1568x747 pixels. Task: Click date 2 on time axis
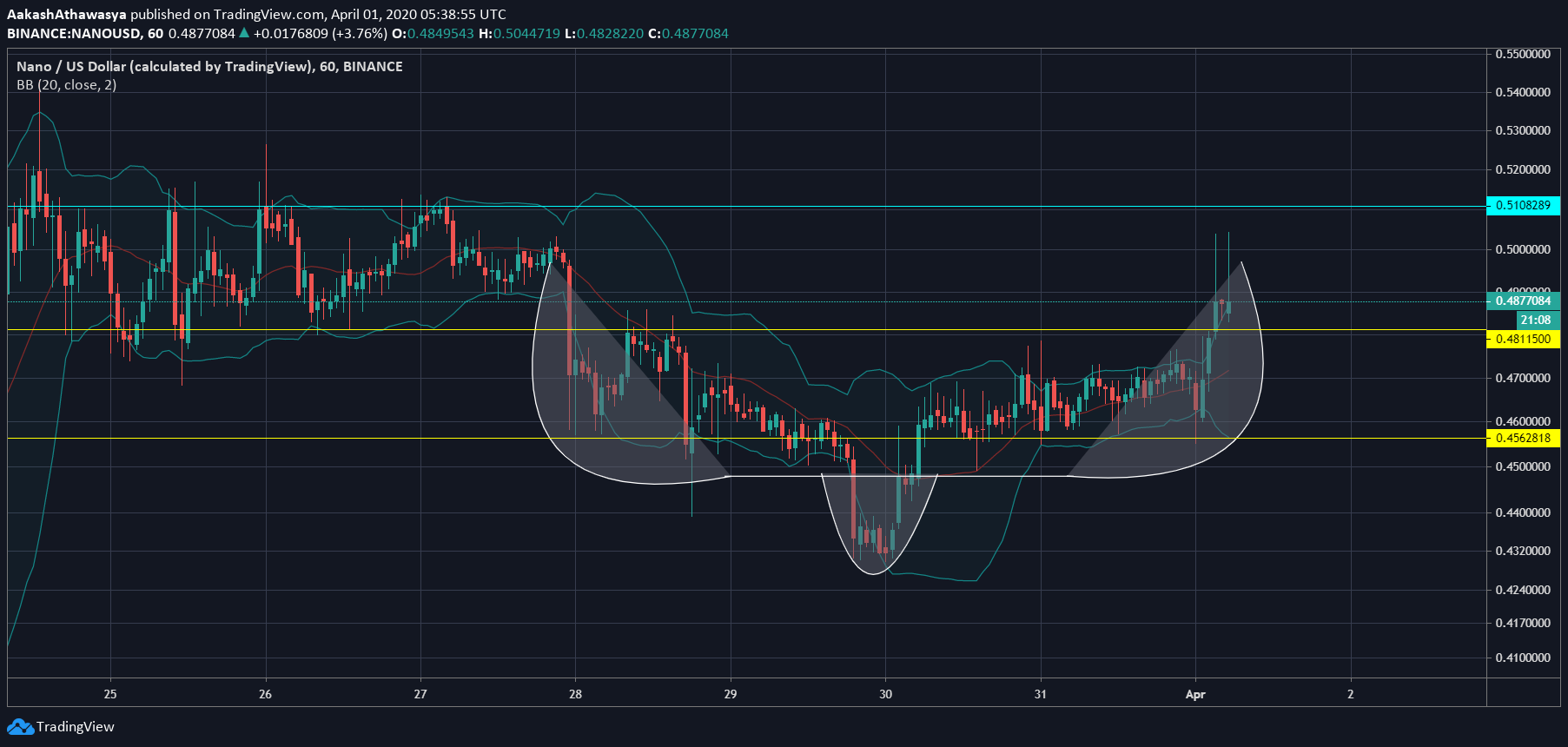pyautogui.click(x=1351, y=694)
